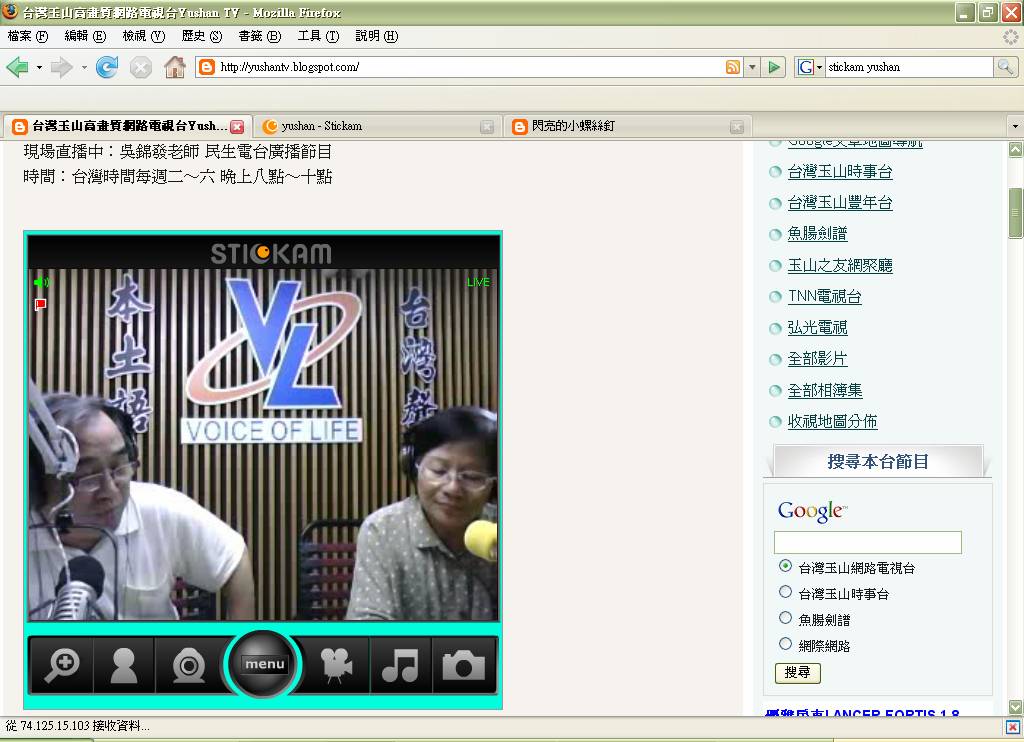Image resolution: width=1024 pixels, height=742 pixels.
Task: Open the Back history dropdown arrow
Action: (39, 67)
